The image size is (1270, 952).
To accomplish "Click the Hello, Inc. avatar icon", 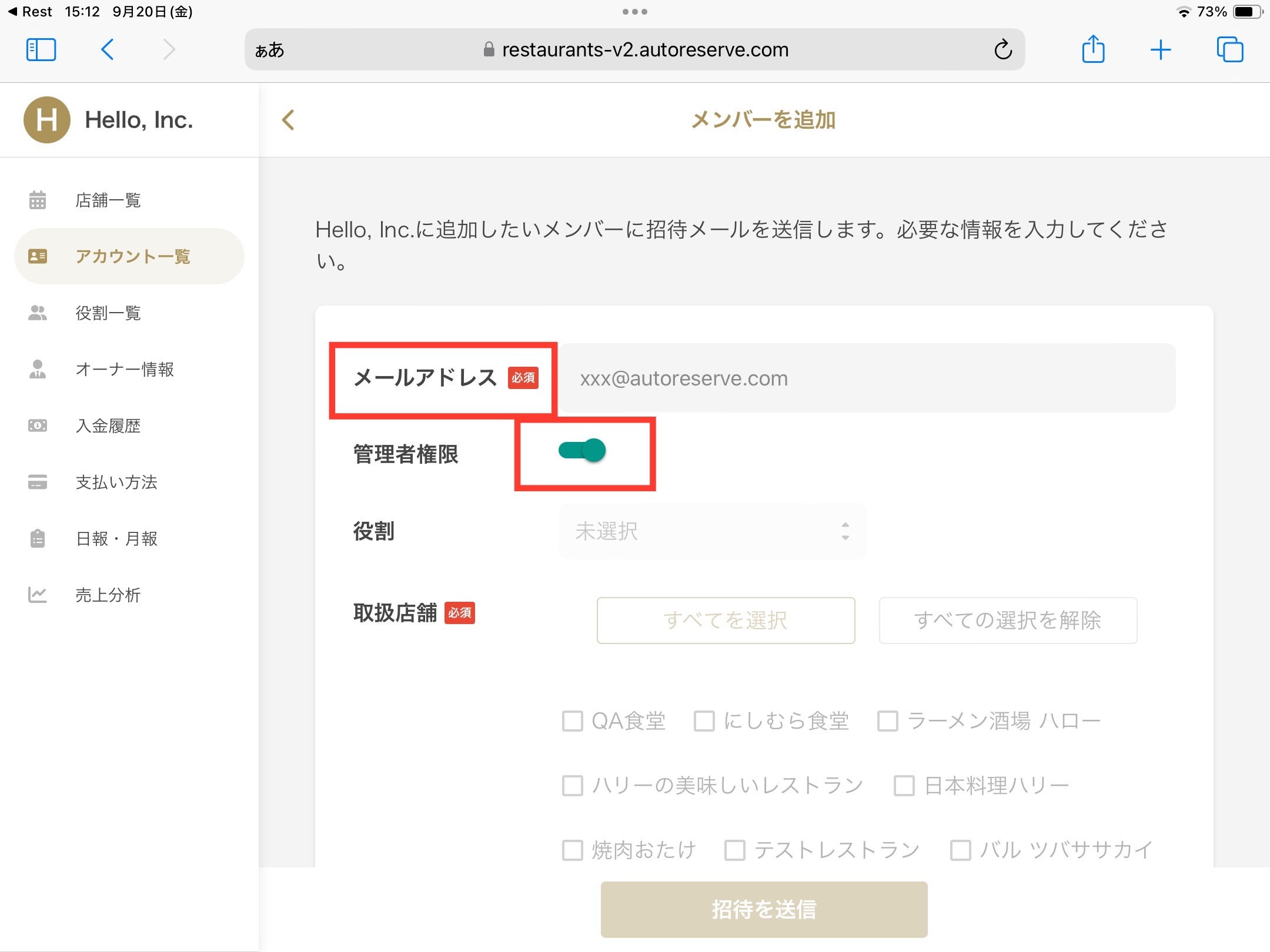I will coord(46,120).
